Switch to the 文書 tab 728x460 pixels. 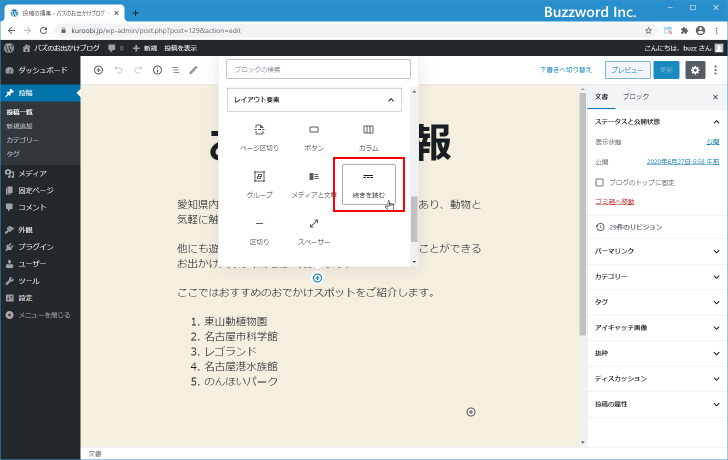click(x=601, y=97)
